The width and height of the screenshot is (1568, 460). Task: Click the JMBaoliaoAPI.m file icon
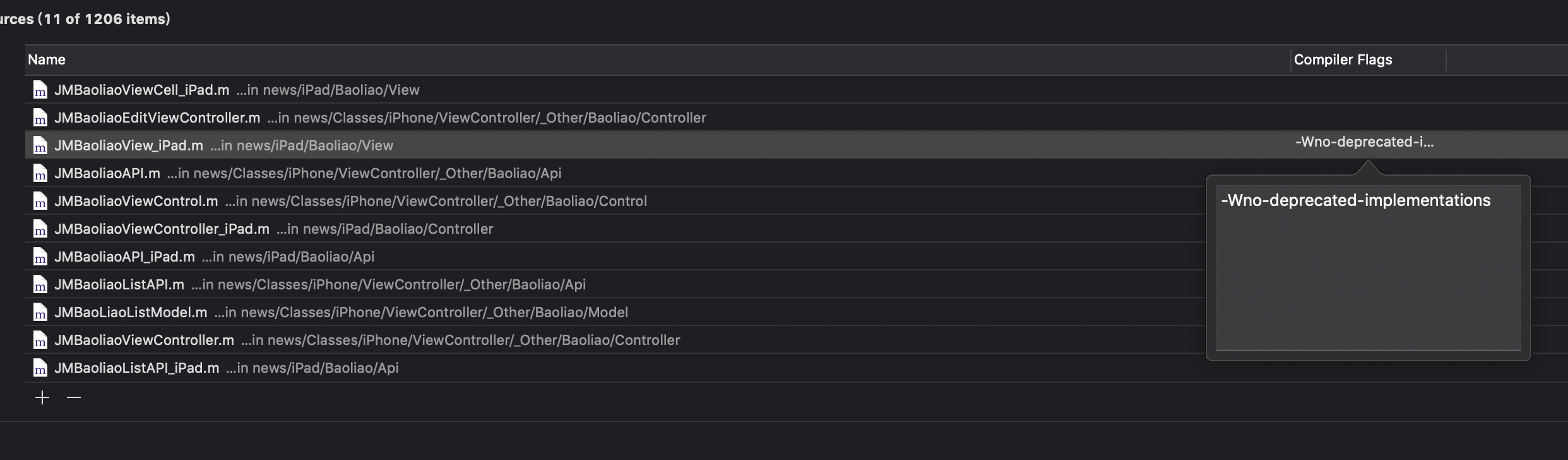pos(40,174)
